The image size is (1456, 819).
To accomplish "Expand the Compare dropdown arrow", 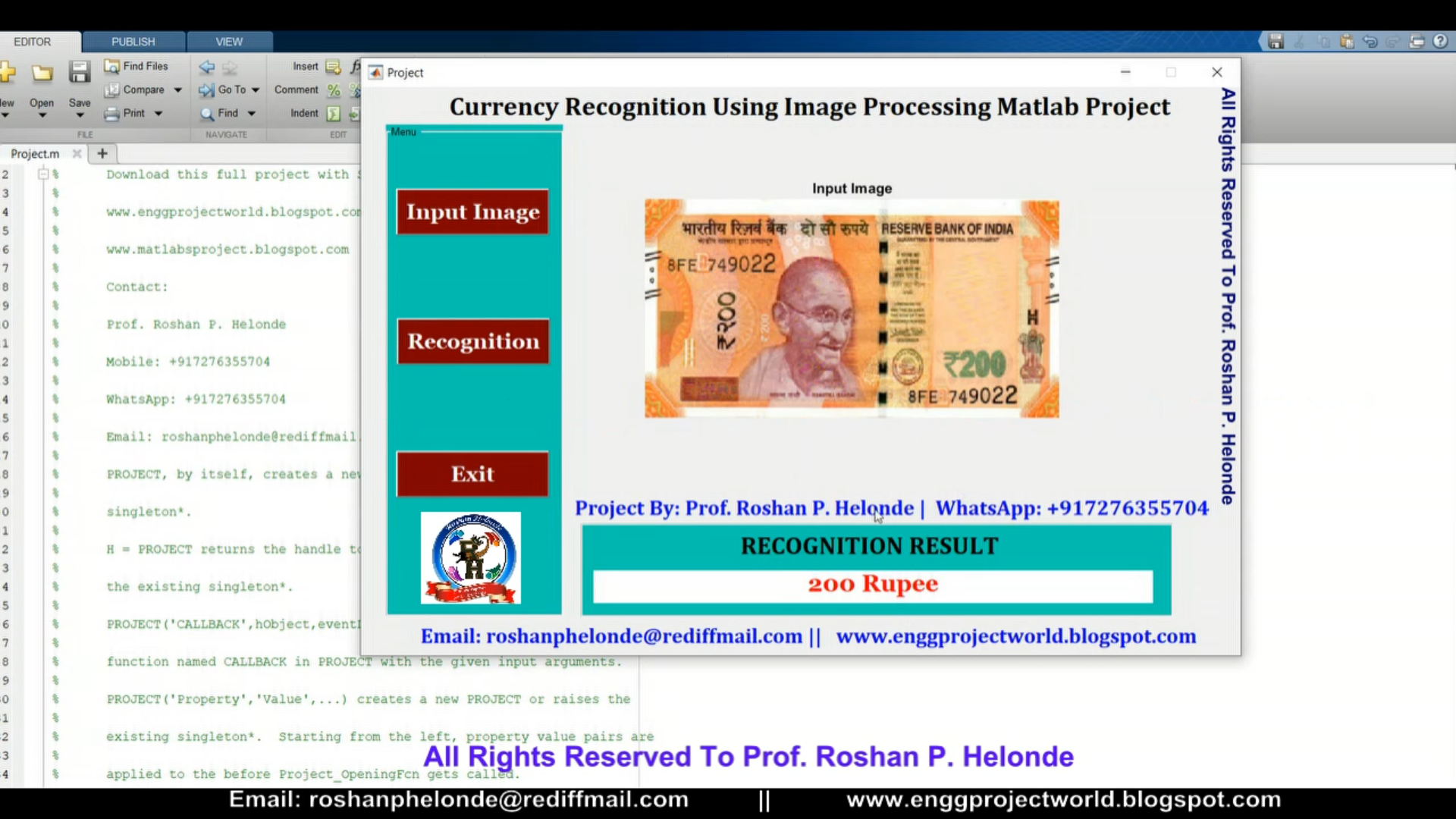I will tap(178, 89).
